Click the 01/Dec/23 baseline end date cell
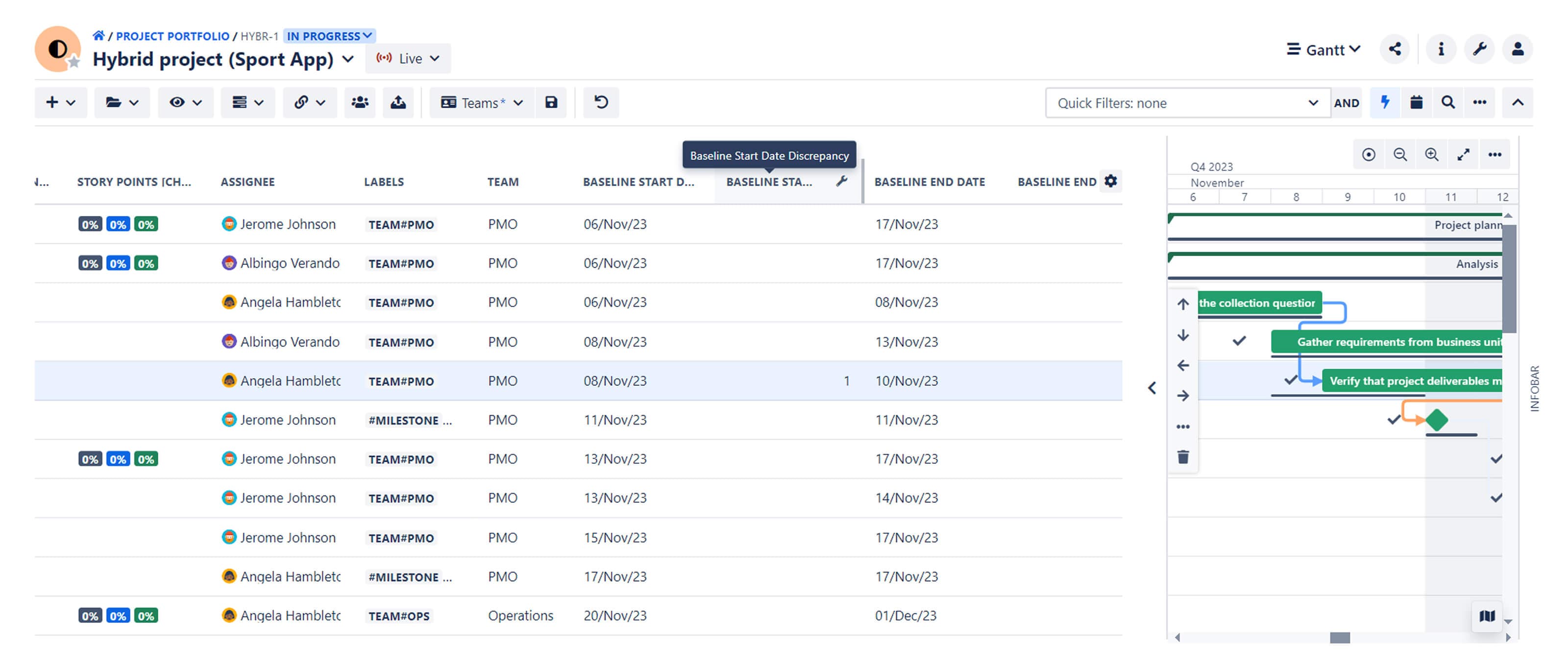 coord(906,616)
